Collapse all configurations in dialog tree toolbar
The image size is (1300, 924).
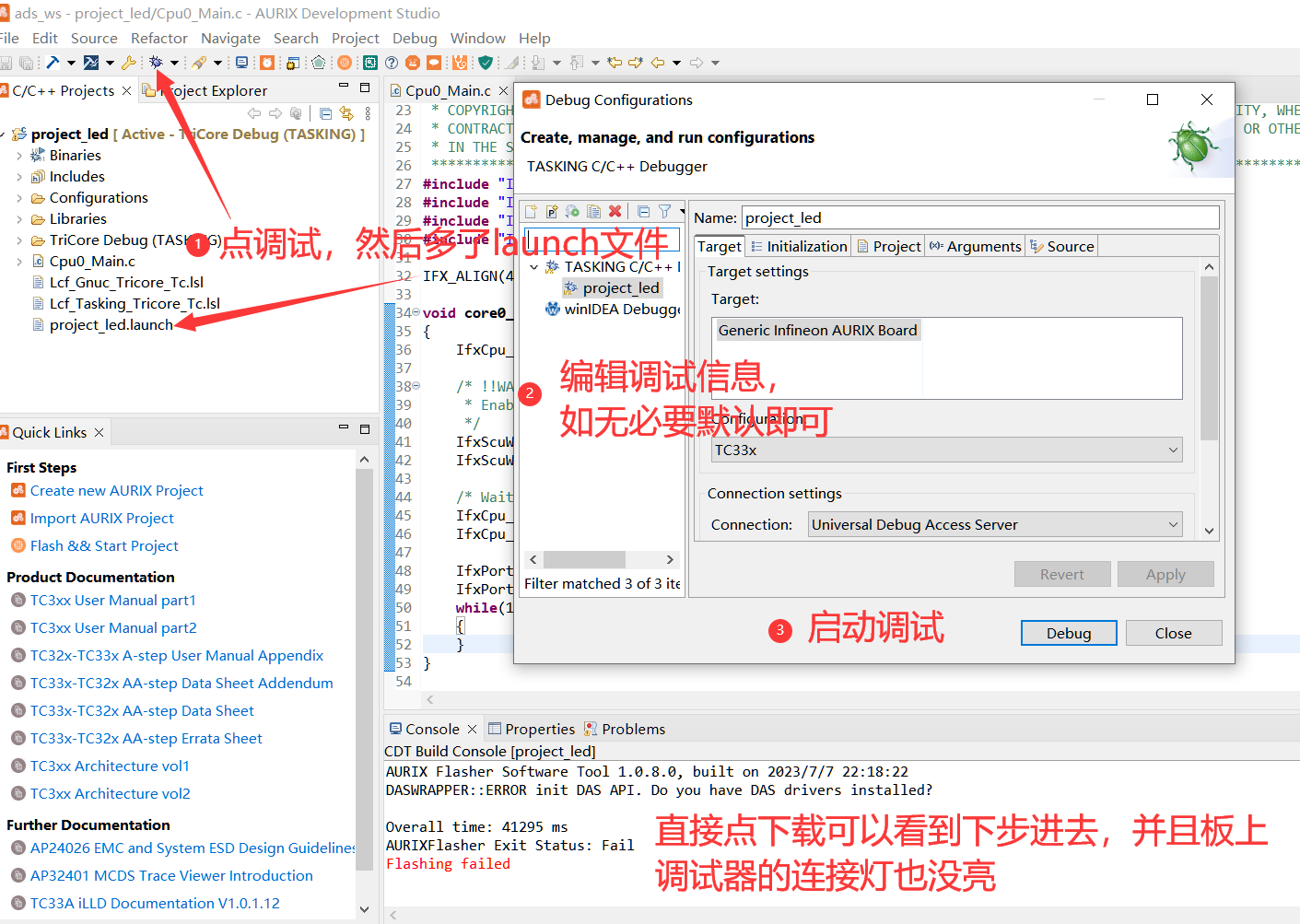click(x=643, y=212)
